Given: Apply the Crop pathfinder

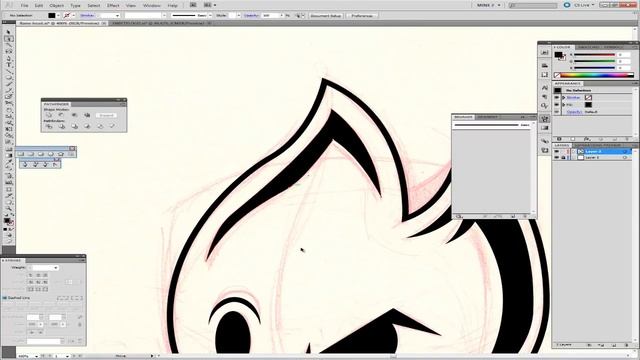Looking at the screenshot, I should point(87,127).
